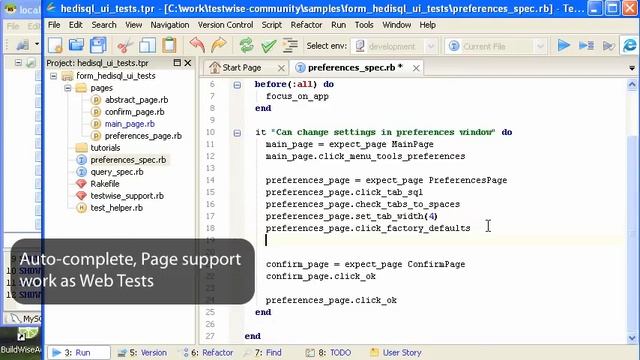Click the New File toolbar icon
640x360 pixels.
pyautogui.click(x=55, y=45)
